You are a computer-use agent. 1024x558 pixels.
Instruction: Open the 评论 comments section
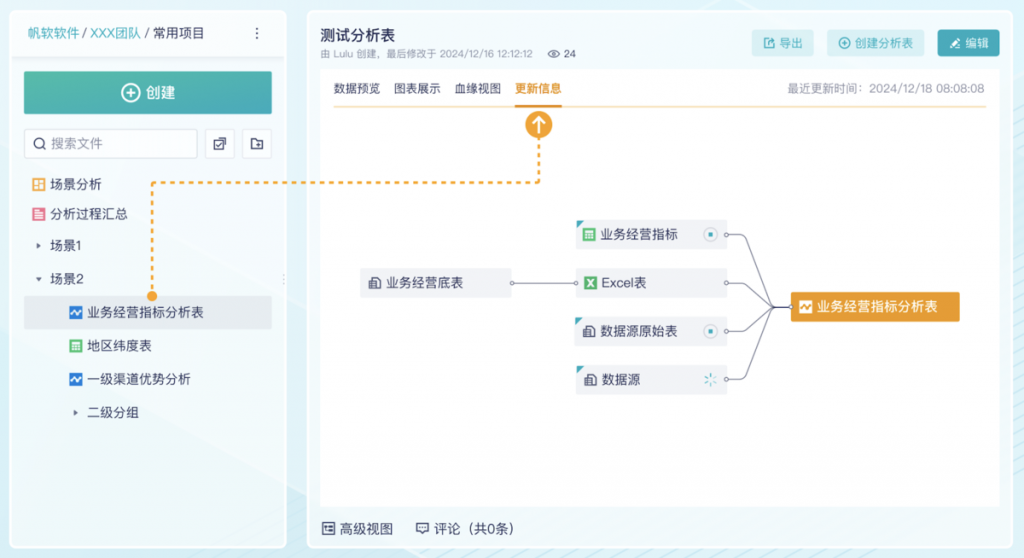pos(464,529)
